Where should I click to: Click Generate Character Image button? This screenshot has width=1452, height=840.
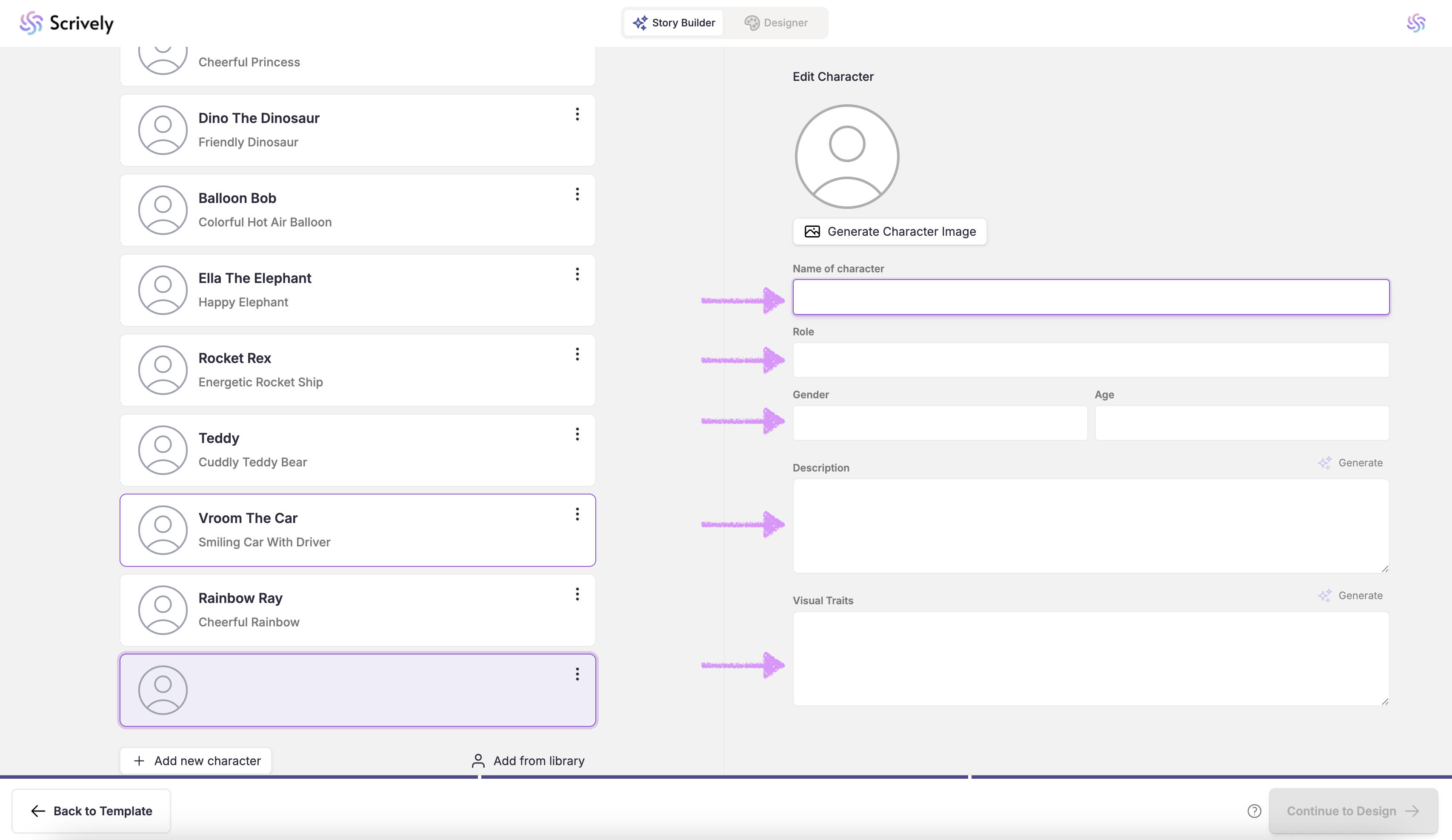point(890,231)
